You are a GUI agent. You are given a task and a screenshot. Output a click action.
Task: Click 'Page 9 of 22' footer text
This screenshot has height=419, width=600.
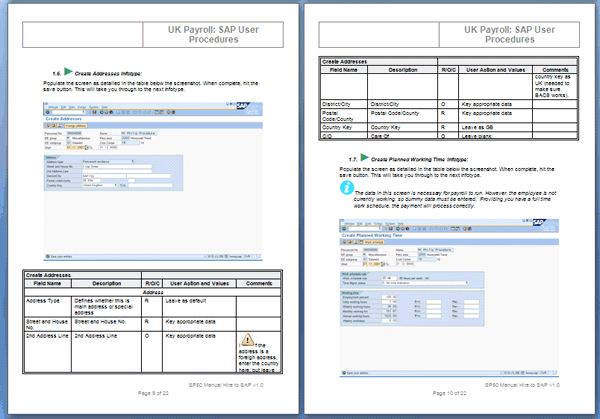pyautogui.click(x=153, y=393)
